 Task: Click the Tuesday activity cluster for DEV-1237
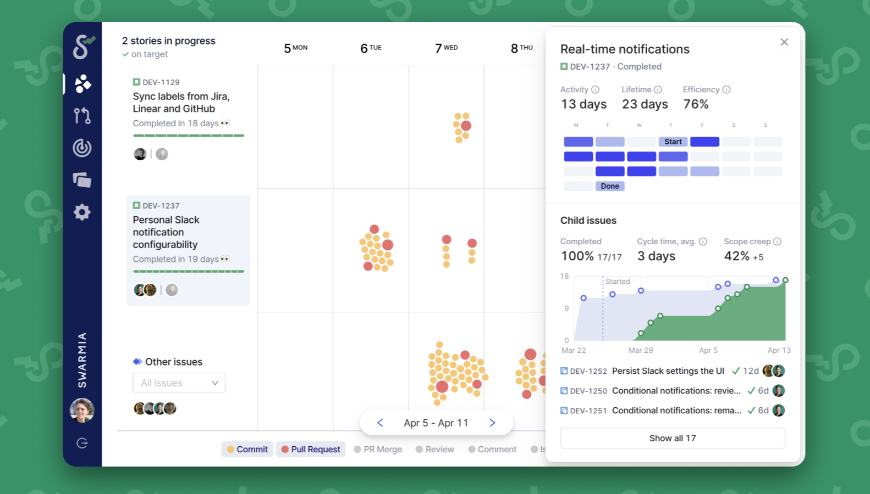377,248
